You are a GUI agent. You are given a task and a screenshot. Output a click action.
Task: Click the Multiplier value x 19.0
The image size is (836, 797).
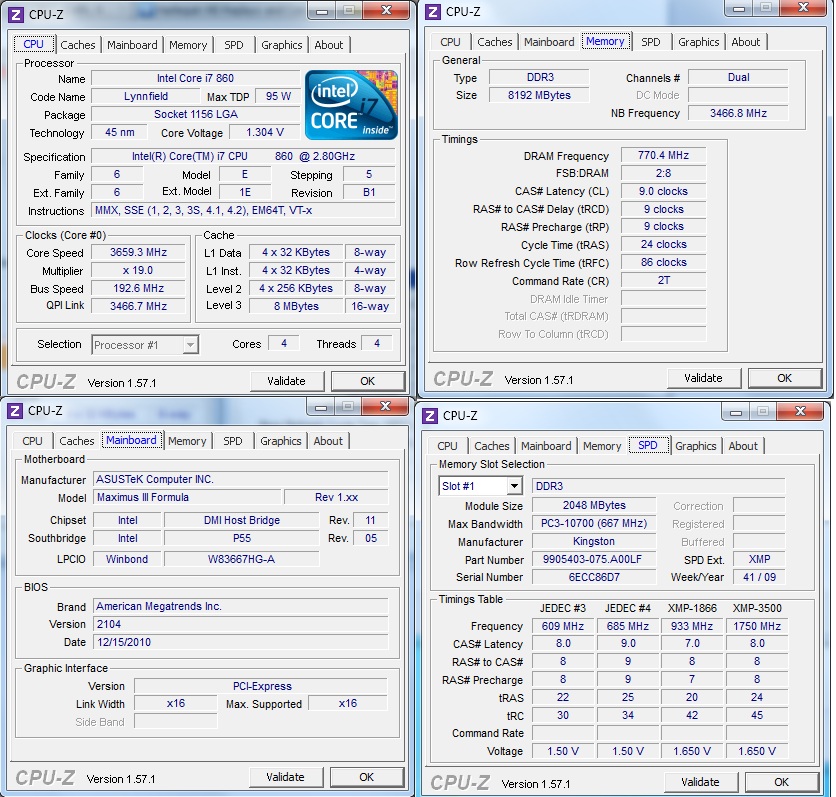139,270
